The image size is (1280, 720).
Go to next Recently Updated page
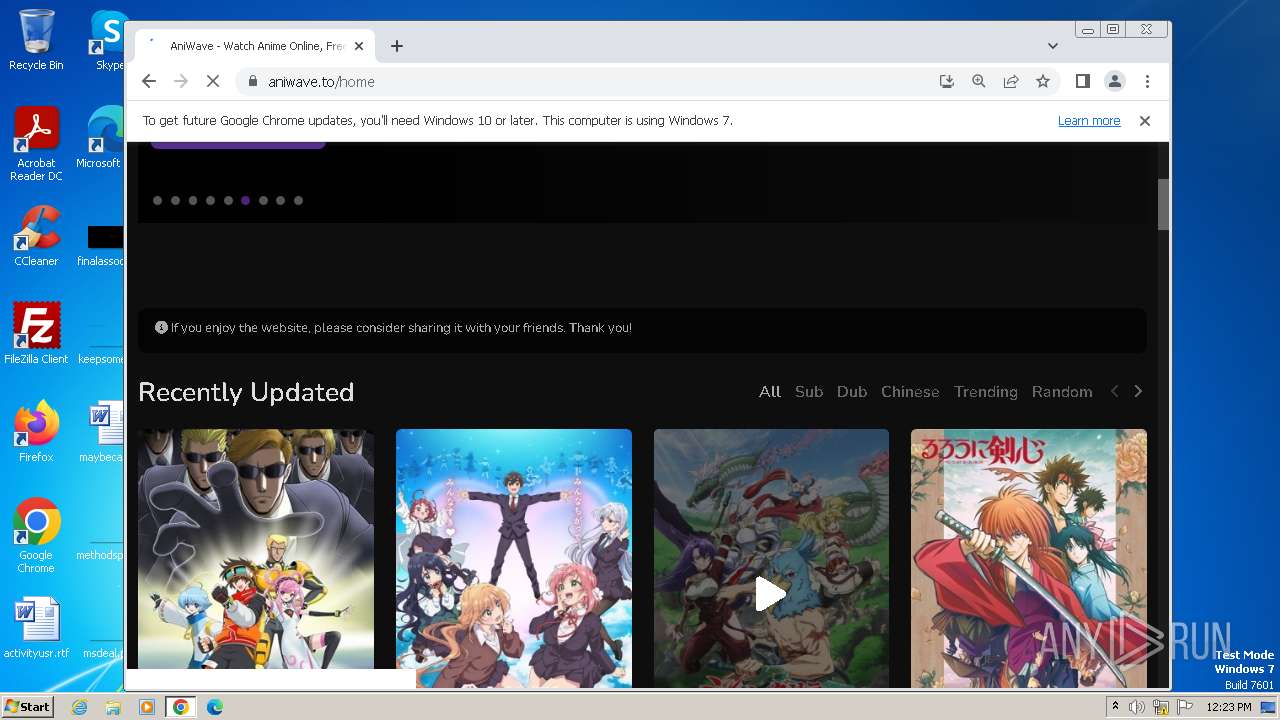coord(1138,392)
